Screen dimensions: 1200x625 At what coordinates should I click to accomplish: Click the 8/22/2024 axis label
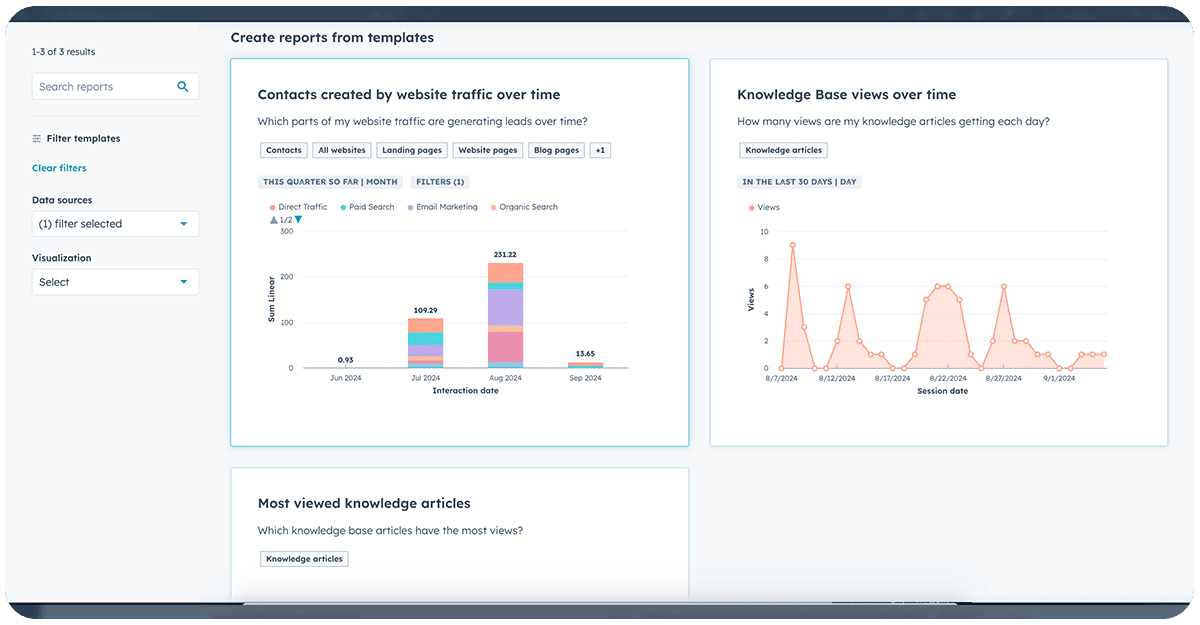click(948, 378)
